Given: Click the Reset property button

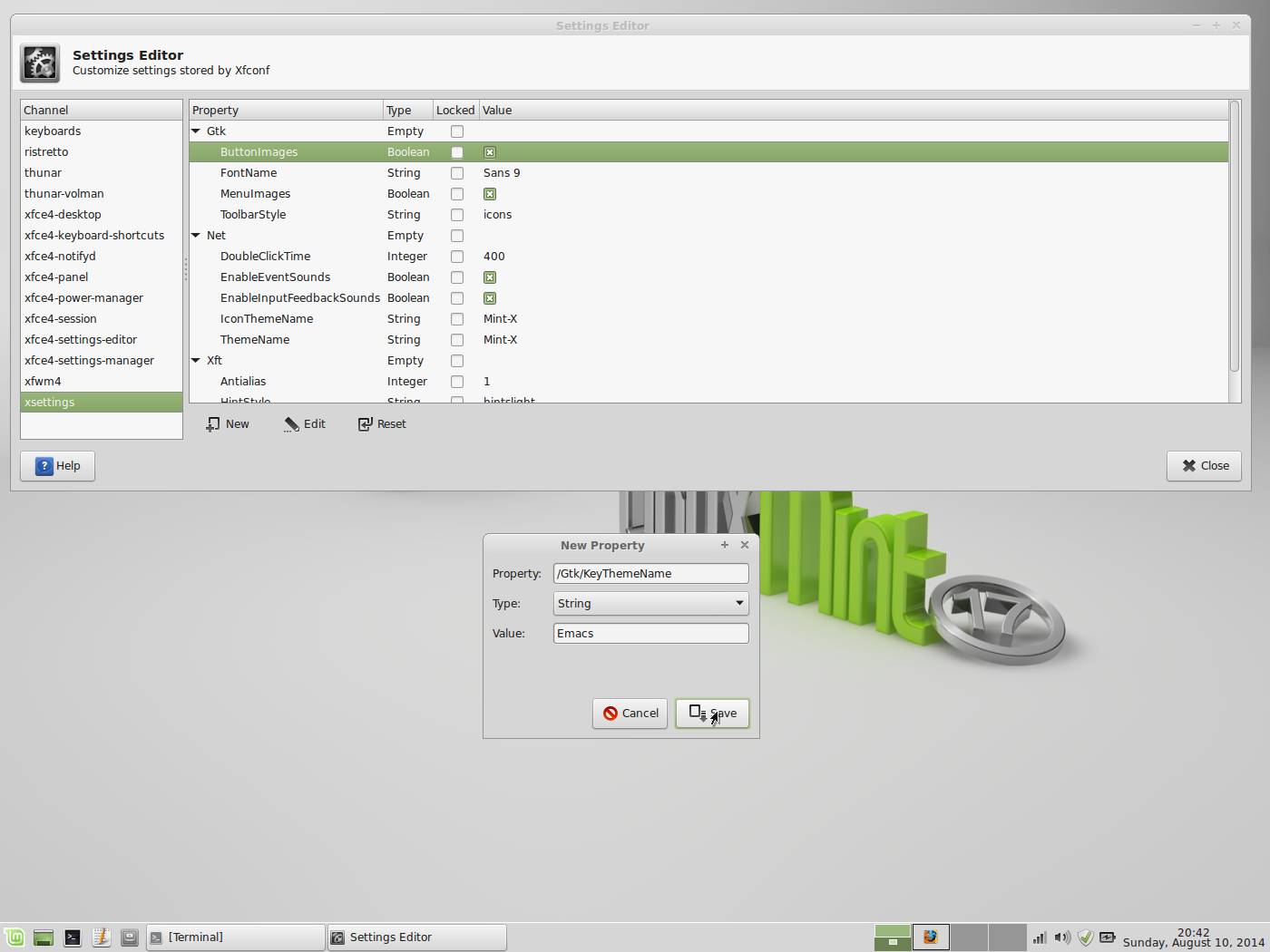Looking at the screenshot, I should point(382,424).
